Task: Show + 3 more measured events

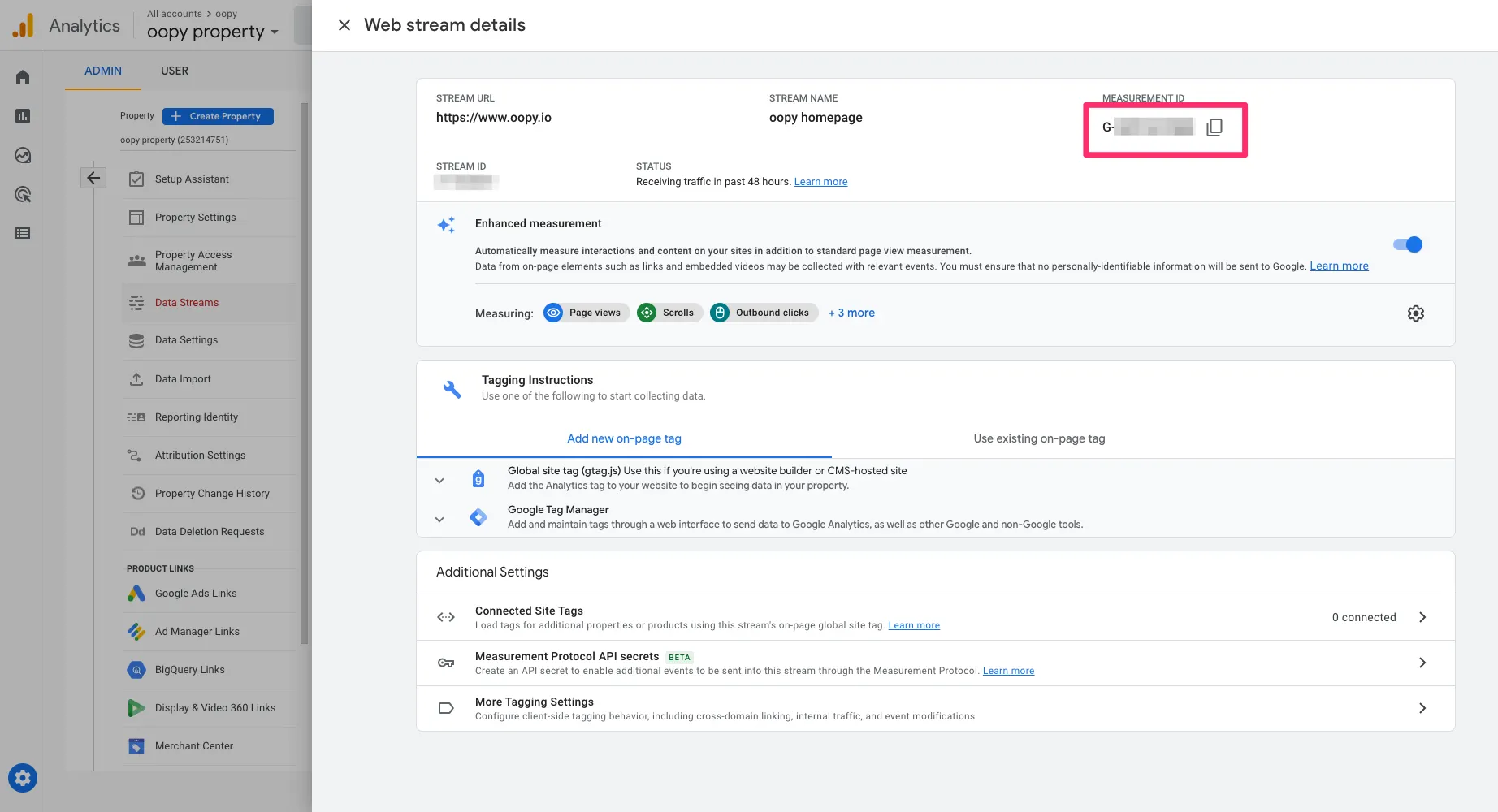Action: 851,313
